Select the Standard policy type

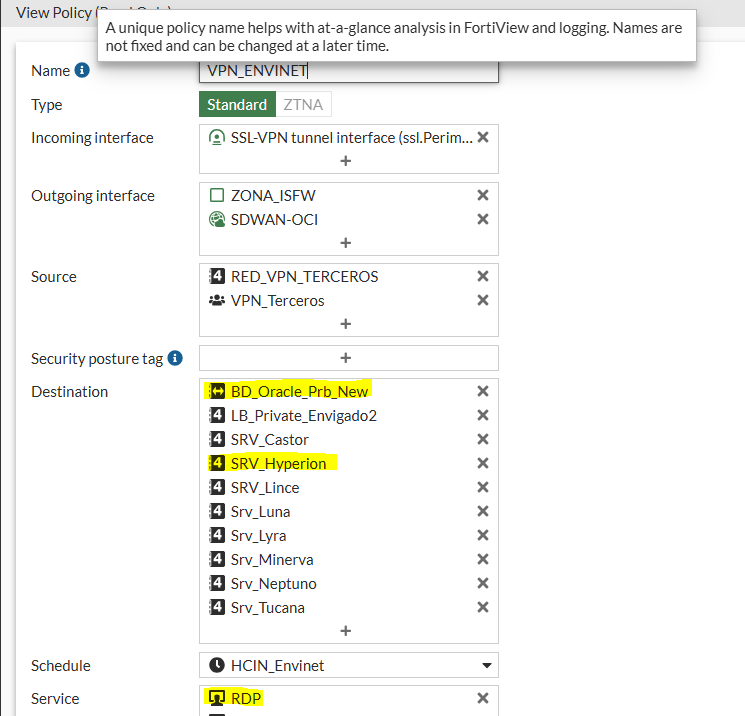[237, 104]
